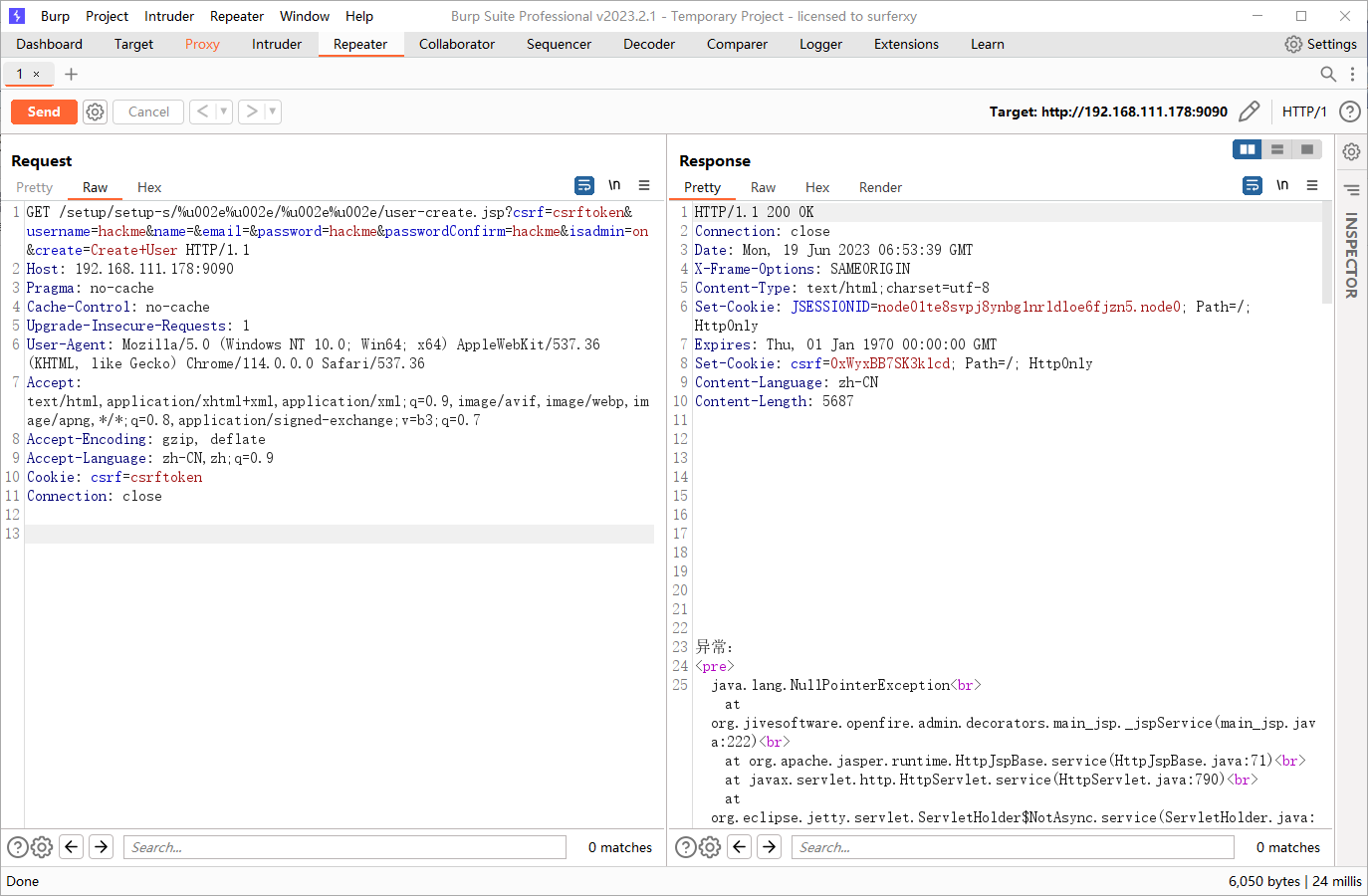
Task: Expand Inspector panel layout icon
Action: 1351,189
